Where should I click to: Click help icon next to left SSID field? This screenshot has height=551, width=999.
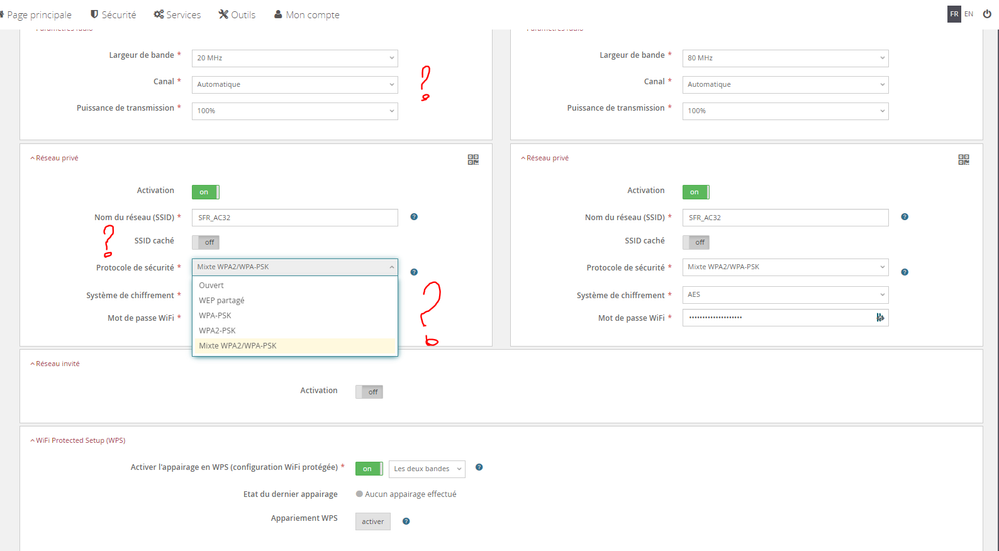point(414,217)
